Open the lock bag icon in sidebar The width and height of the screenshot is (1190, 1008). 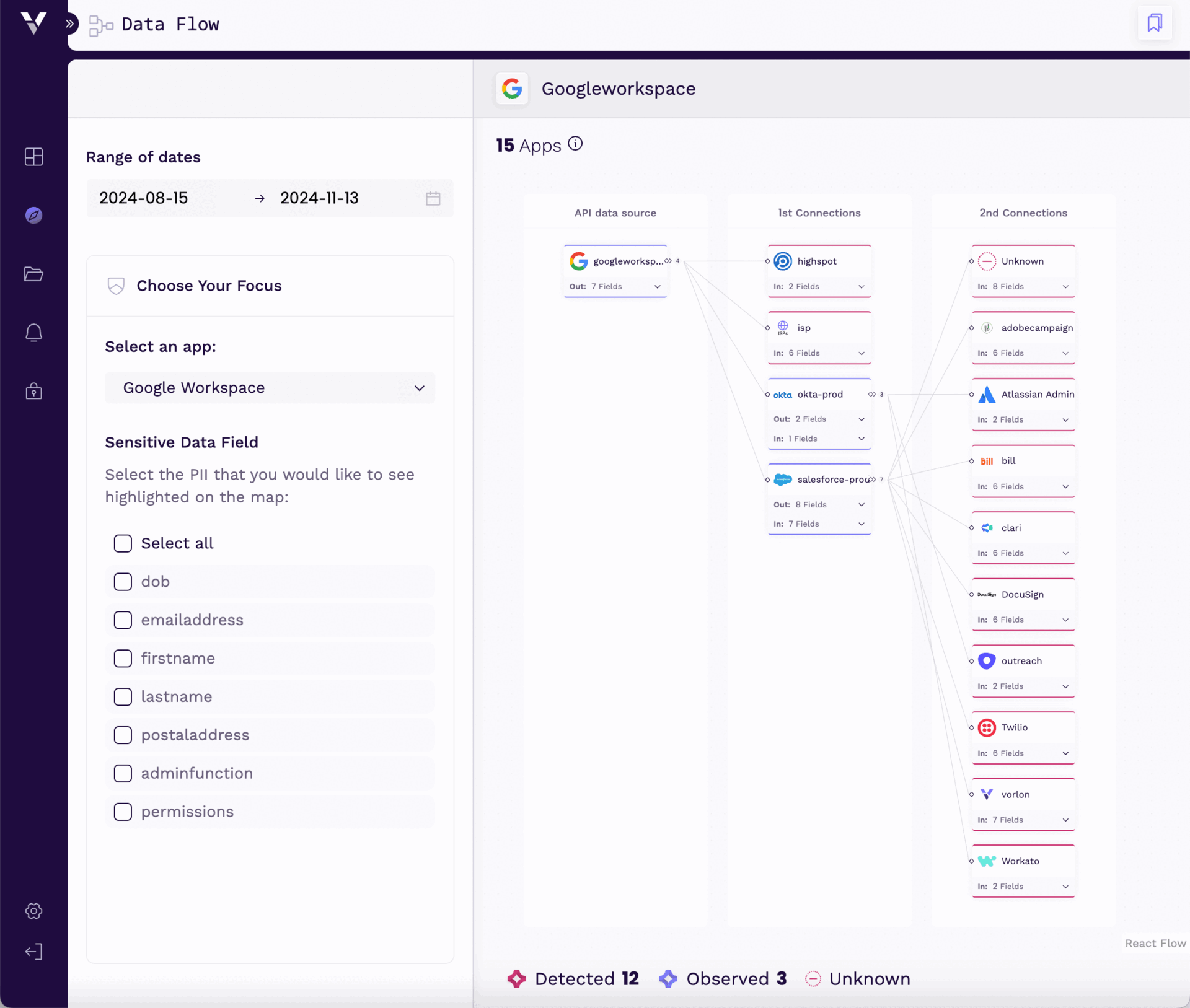(33, 391)
